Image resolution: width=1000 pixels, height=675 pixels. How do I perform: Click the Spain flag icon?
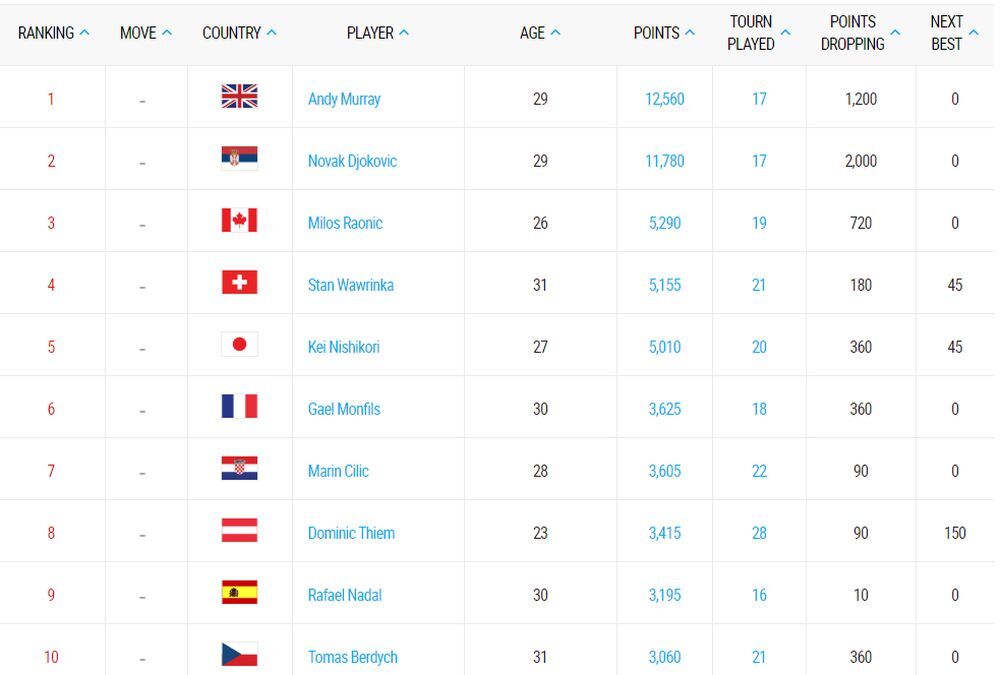click(x=239, y=593)
